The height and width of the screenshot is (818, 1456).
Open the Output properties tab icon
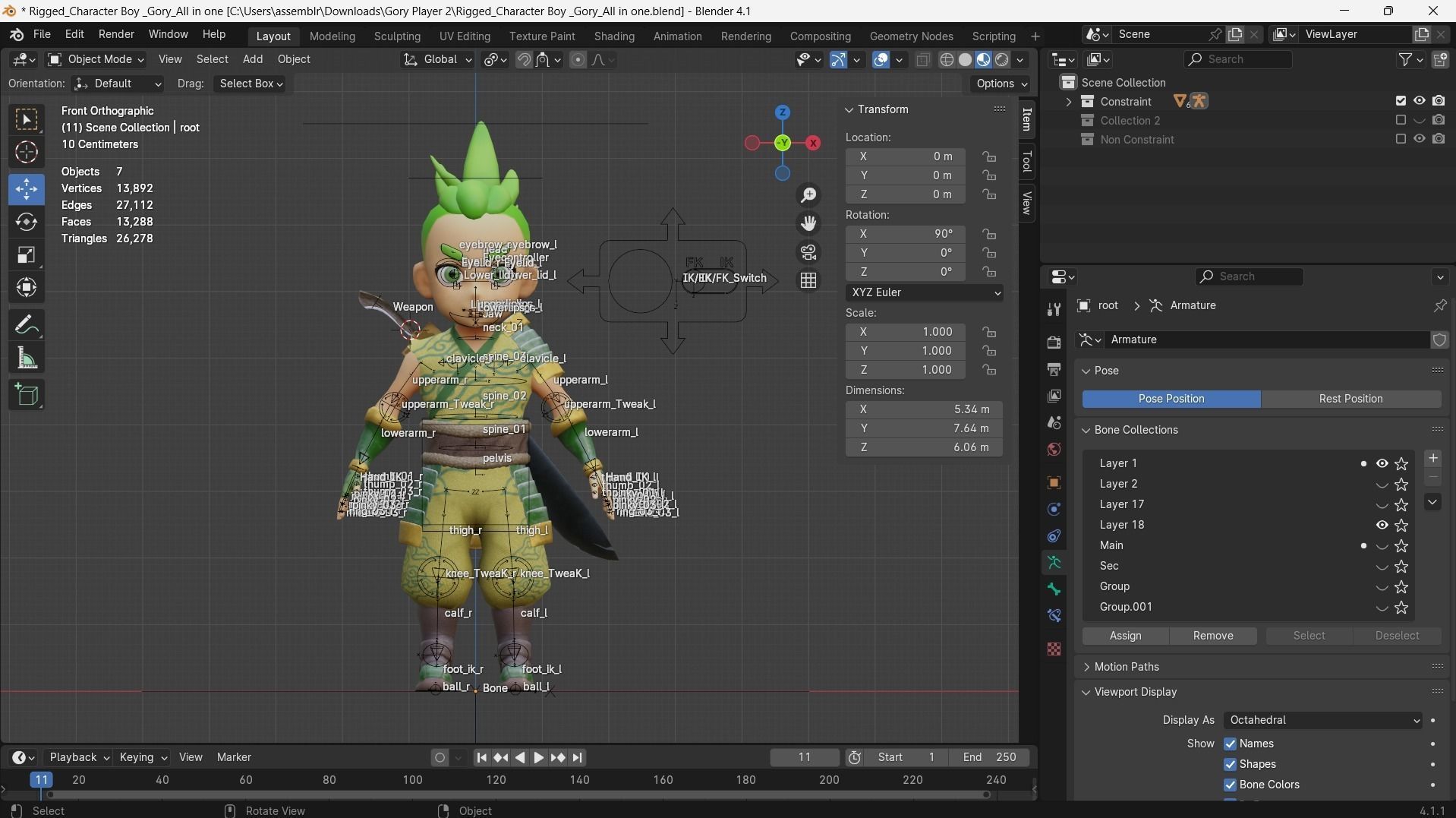(1054, 369)
